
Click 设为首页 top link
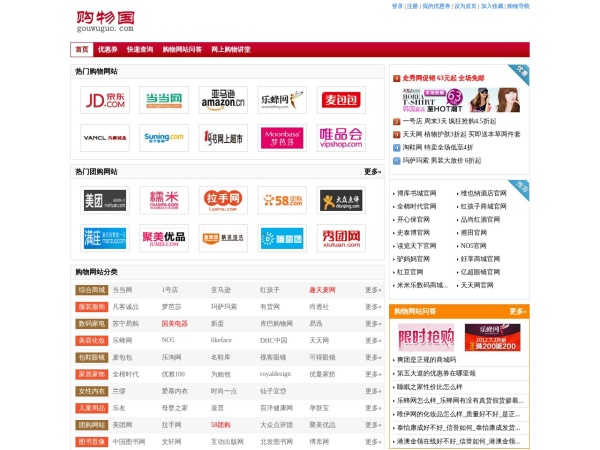pos(465,6)
